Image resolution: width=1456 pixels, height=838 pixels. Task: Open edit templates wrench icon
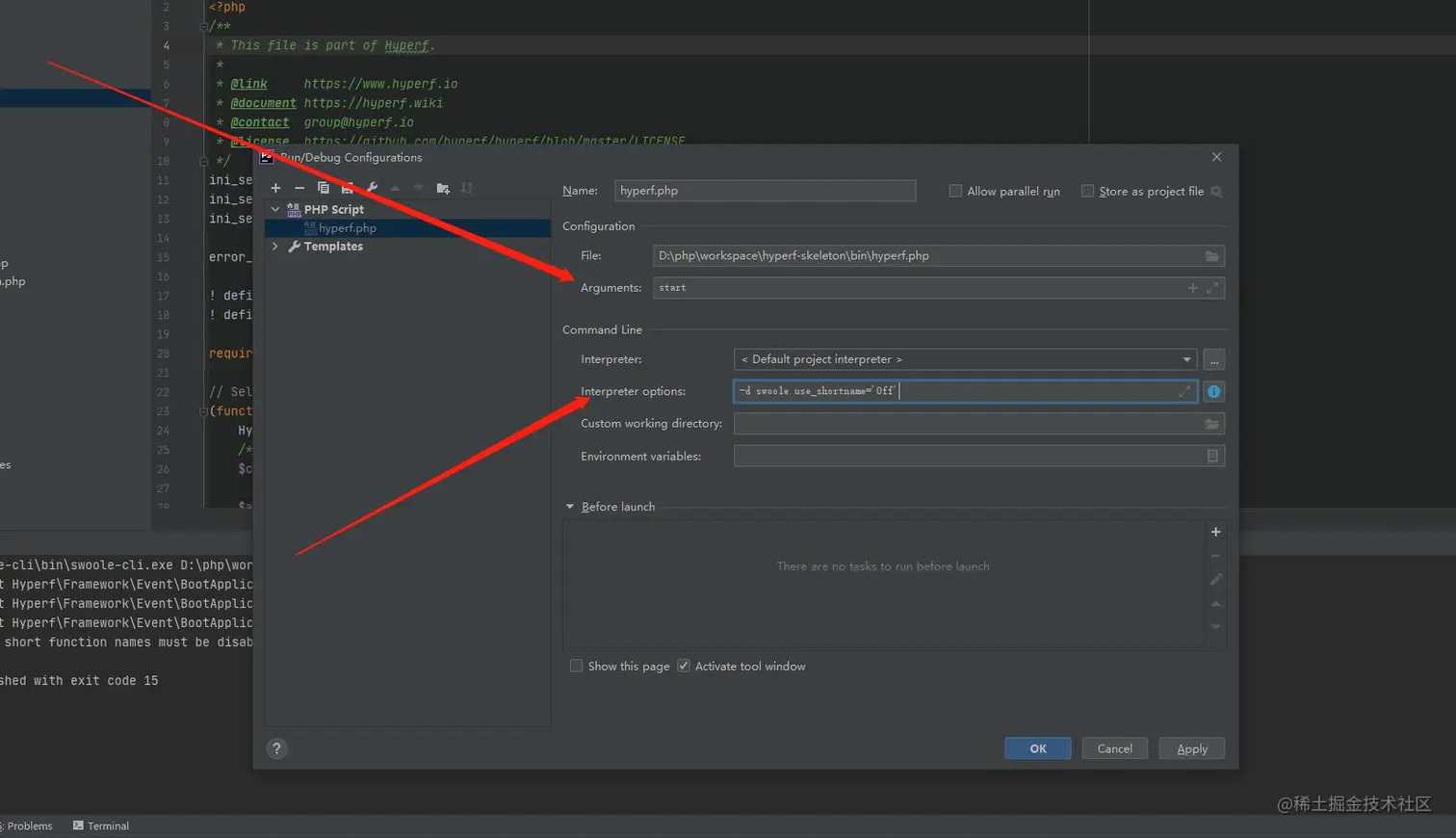[372, 188]
